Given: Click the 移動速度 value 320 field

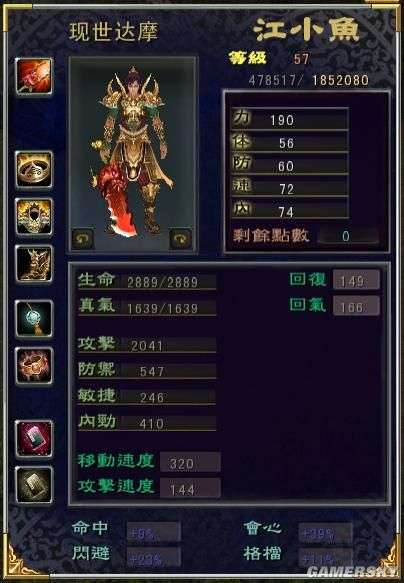Looking at the screenshot, I should click(190, 462).
